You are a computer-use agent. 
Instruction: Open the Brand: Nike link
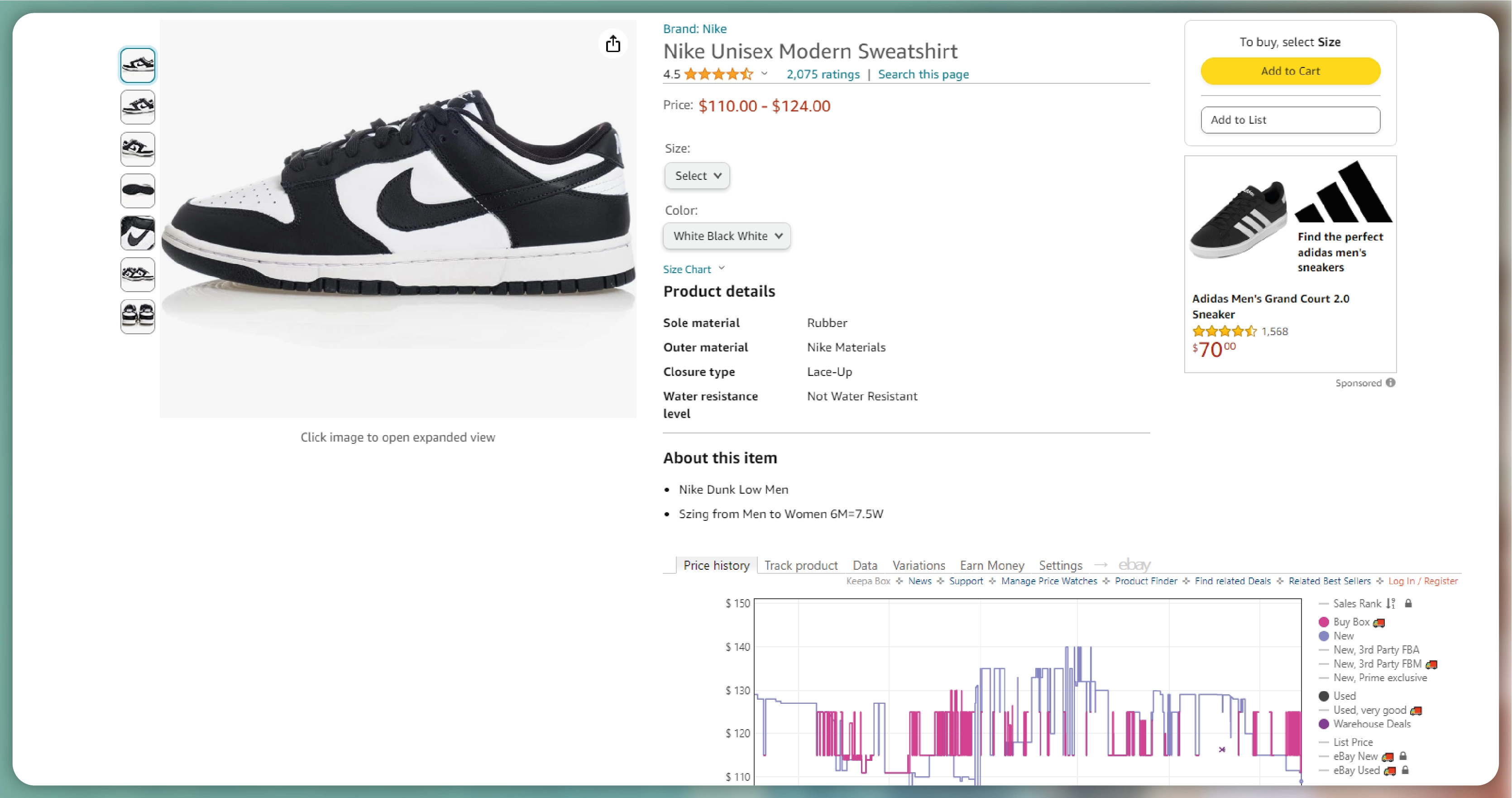click(694, 29)
